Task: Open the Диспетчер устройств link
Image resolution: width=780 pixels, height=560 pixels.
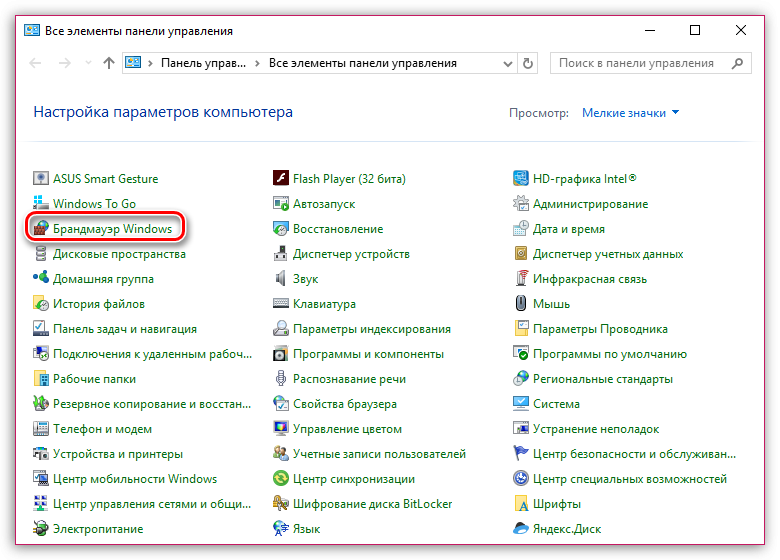Action: point(350,254)
